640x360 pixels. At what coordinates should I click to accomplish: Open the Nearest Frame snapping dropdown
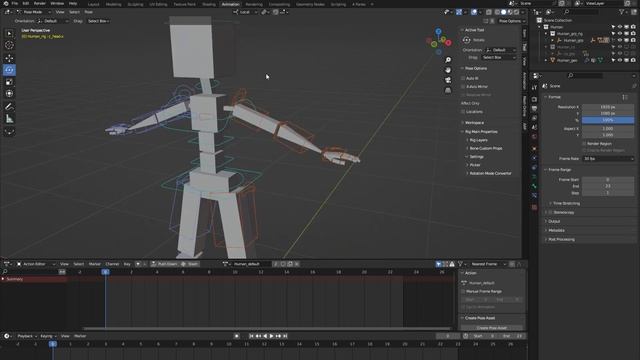(488, 264)
